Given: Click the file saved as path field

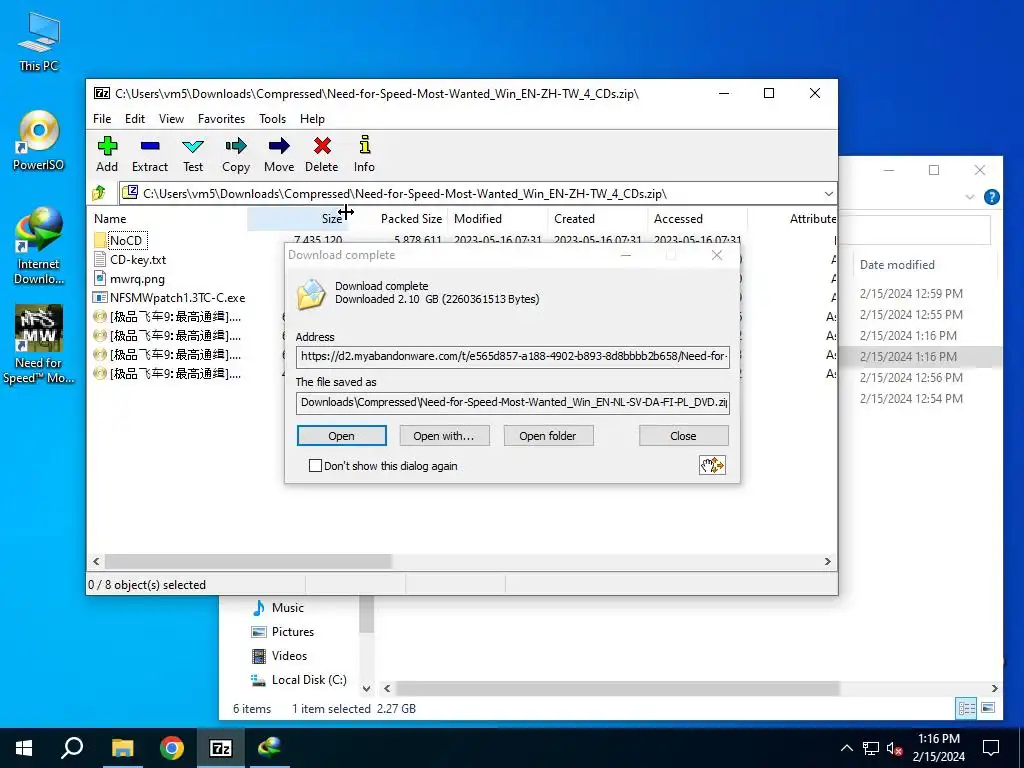Looking at the screenshot, I should click(513, 402).
